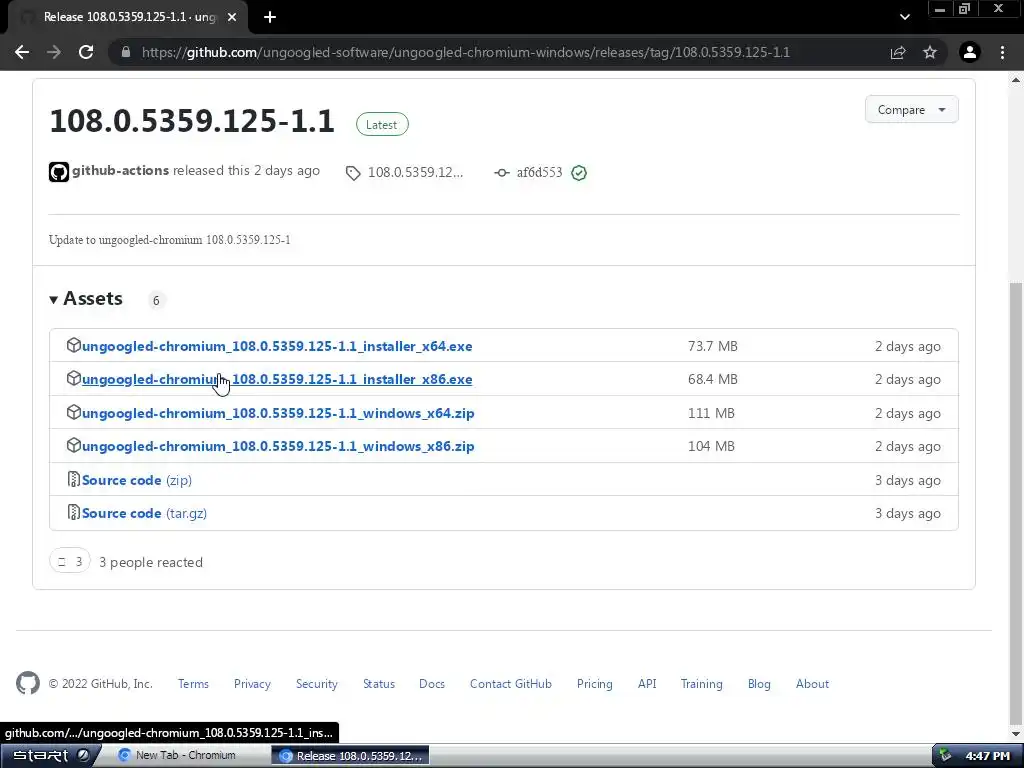This screenshot has width=1024, height=768.
Task: Download installer_x64.exe asset
Action: 277,346
